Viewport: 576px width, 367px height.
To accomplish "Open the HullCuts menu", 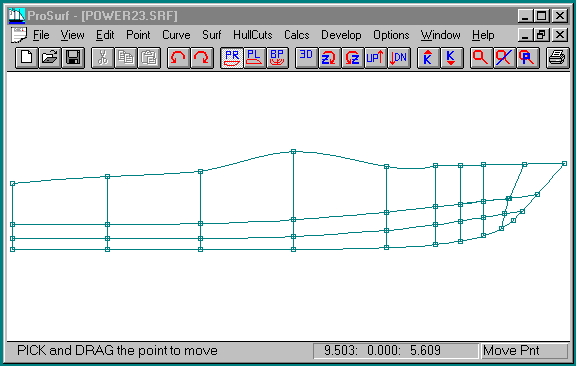I will pos(253,35).
